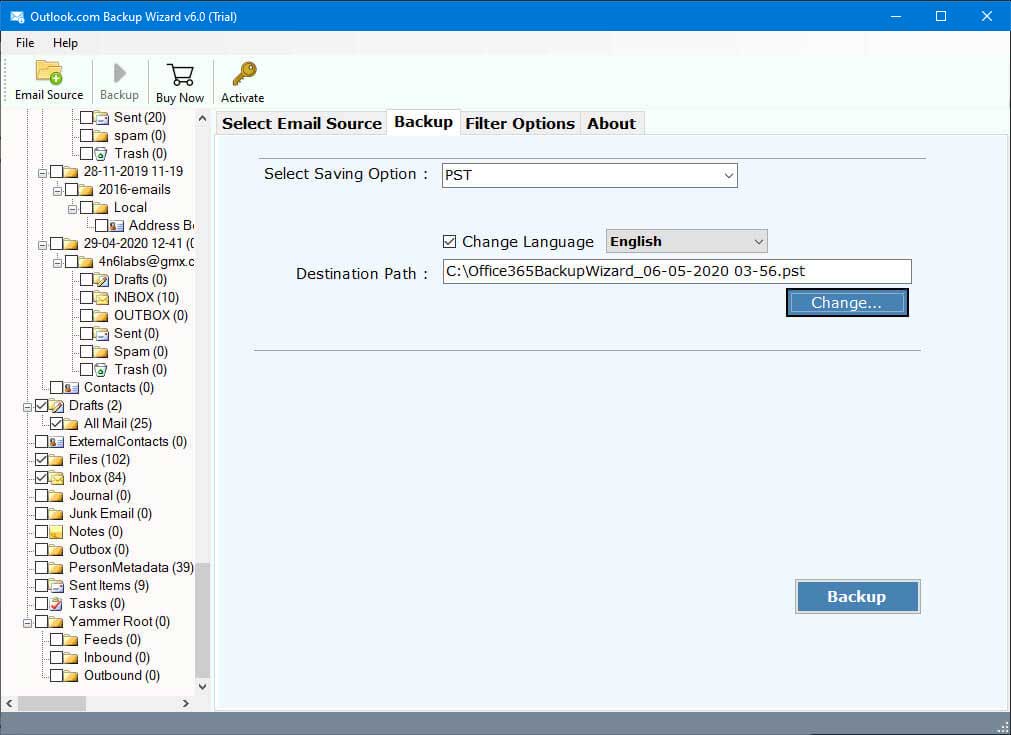1011x735 pixels.
Task: Click the blue Backup button
Action: click(857, 596)
